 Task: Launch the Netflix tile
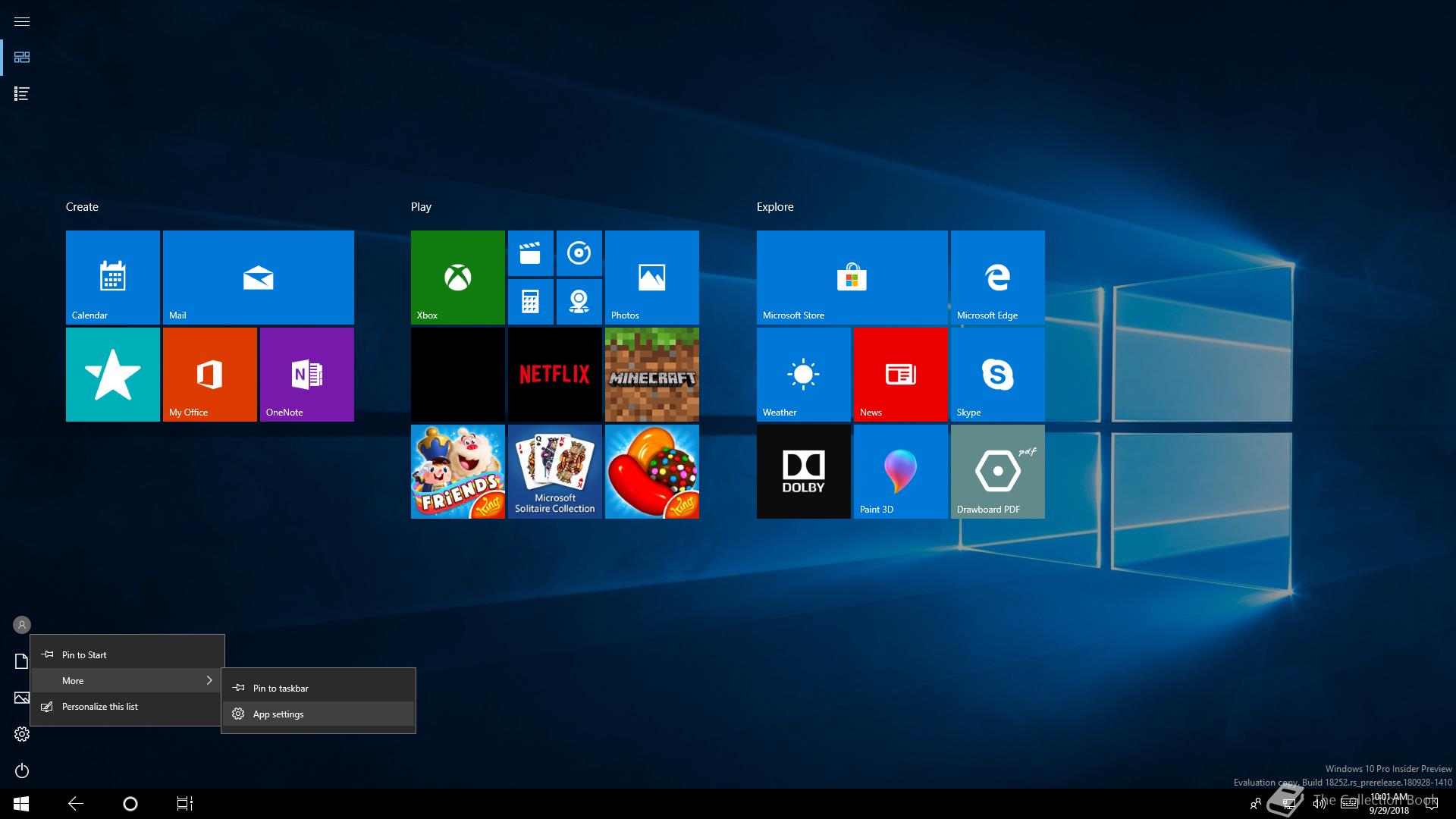click(x=555, y=375)
